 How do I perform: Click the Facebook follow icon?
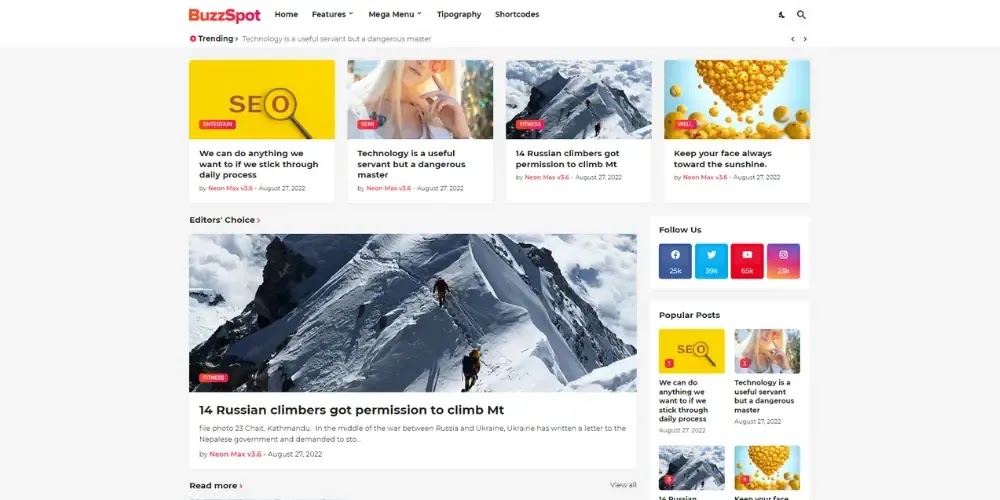coord(675,261)
